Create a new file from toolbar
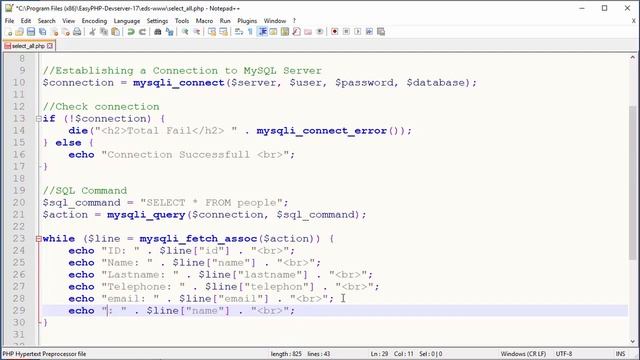 click(x=9, y=32)
